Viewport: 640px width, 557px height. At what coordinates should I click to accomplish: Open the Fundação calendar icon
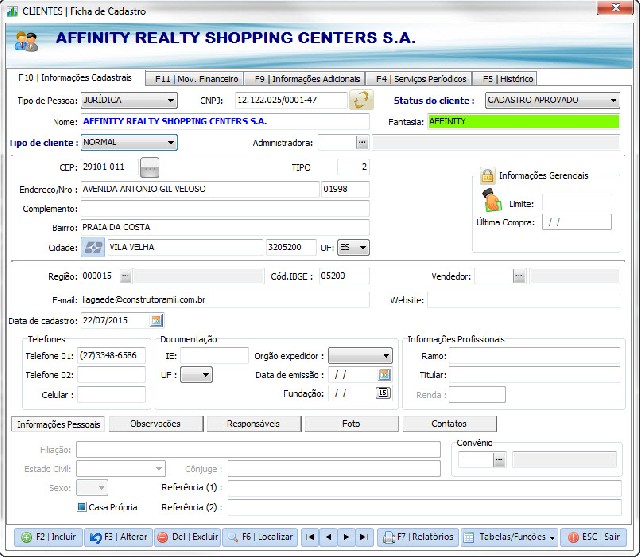click(x=383, y=393)
